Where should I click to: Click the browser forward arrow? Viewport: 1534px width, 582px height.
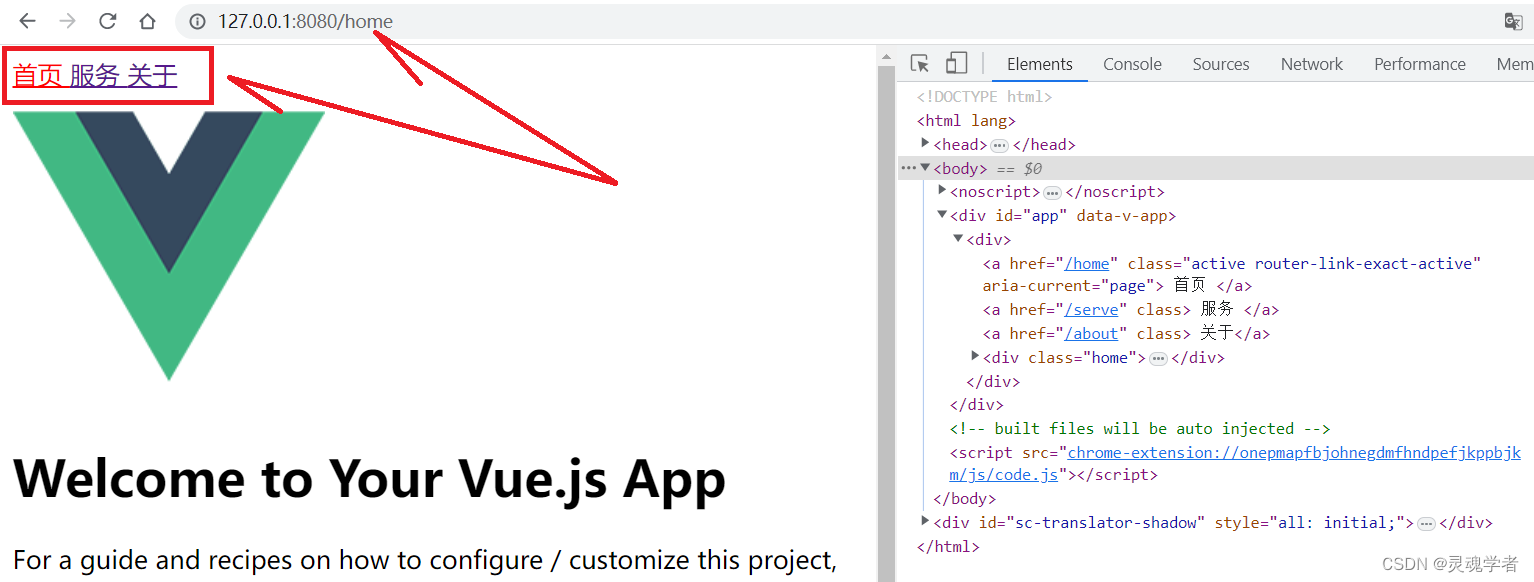(x=67, y=21)
